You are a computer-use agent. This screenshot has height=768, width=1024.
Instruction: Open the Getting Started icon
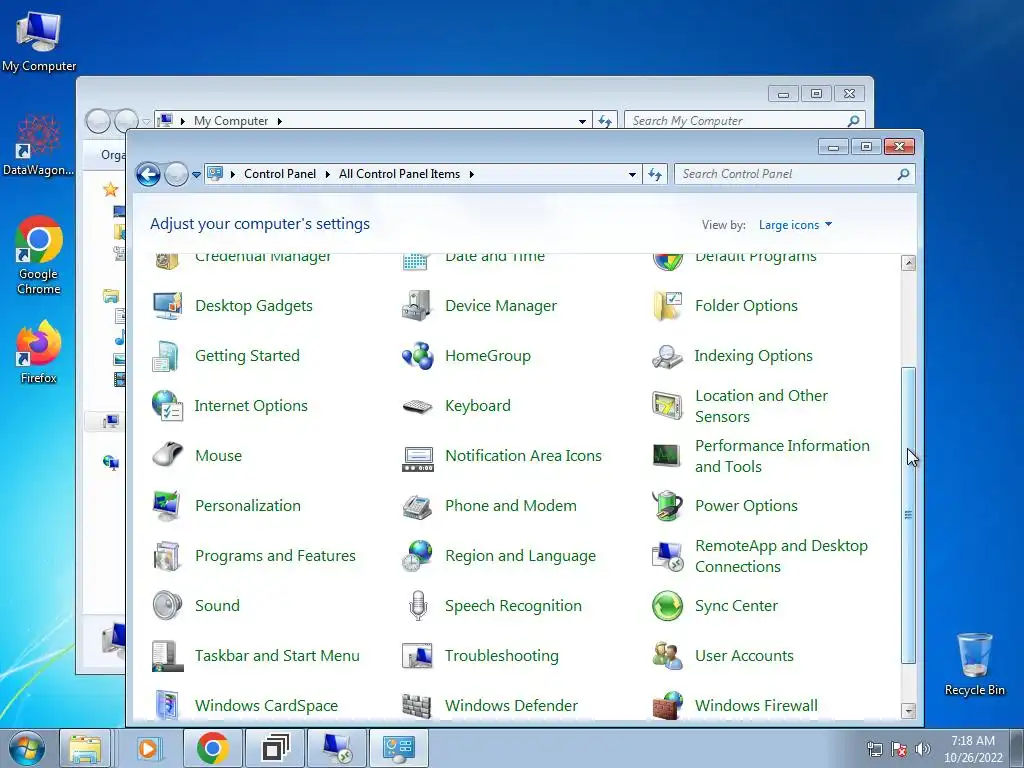click(167, 356)
